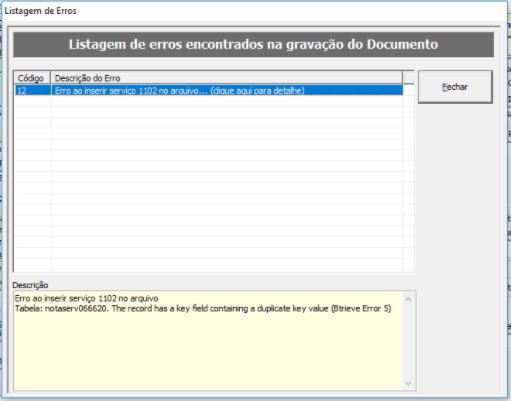Click the 'Btrieve Error 5' message line

[x=203, y=309]
